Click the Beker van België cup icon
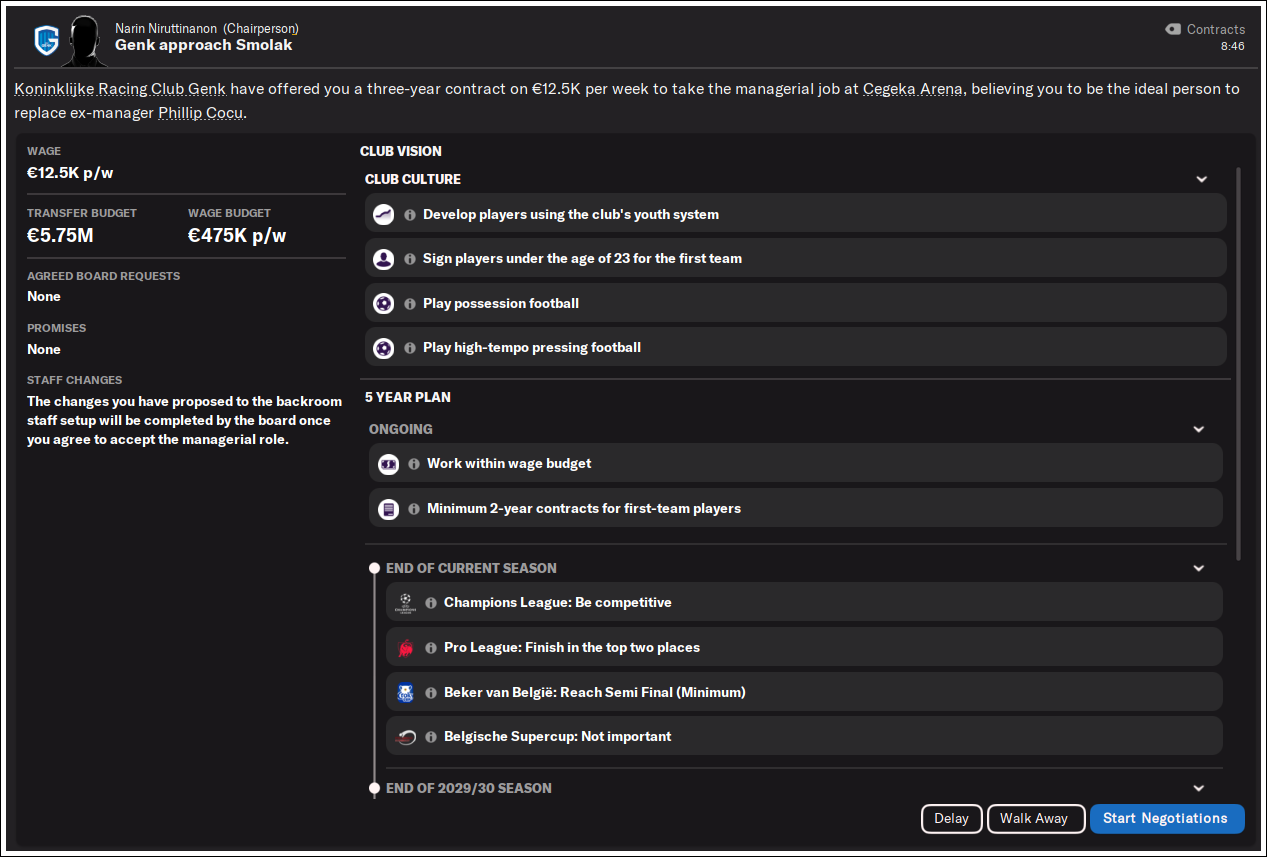The width and height of the screenshot is (1267, 857). click(404, 692)
